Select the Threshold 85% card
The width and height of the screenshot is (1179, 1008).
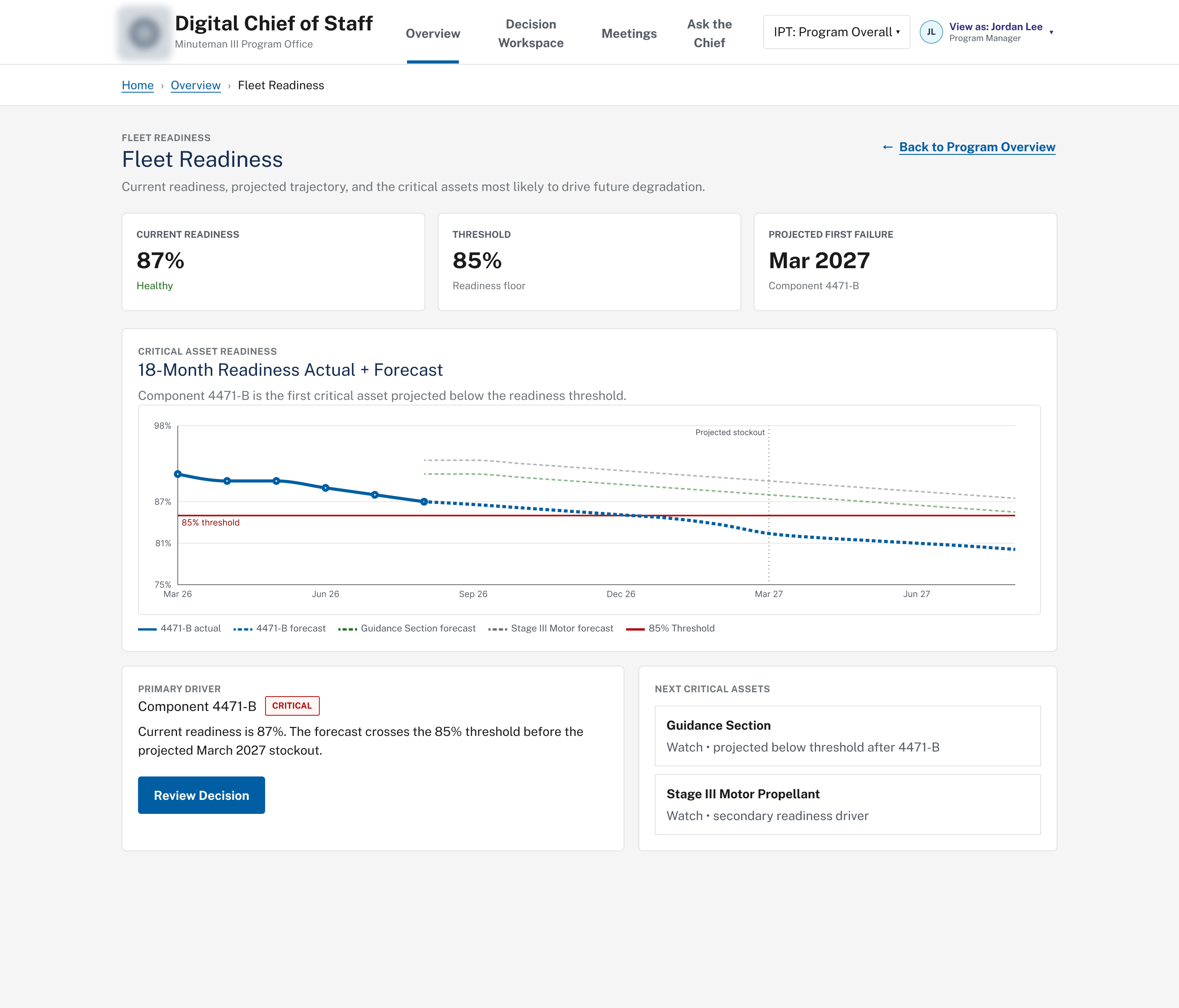[x=589, y=262]
